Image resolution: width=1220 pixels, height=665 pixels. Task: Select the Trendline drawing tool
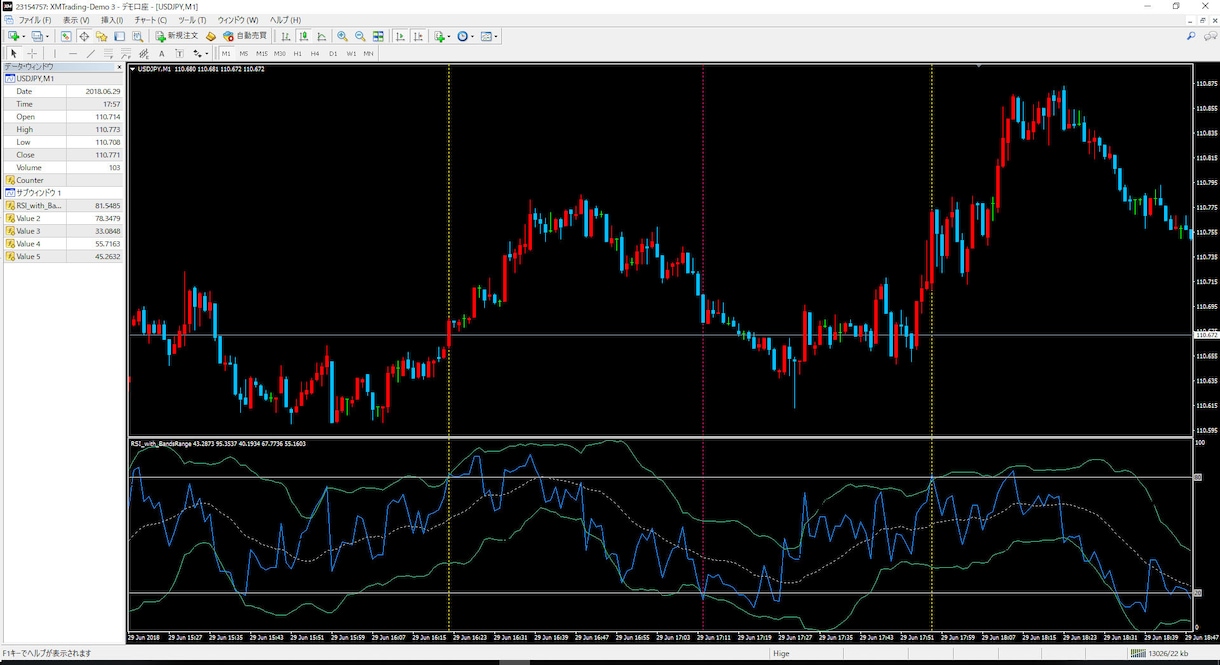[90, 53]
